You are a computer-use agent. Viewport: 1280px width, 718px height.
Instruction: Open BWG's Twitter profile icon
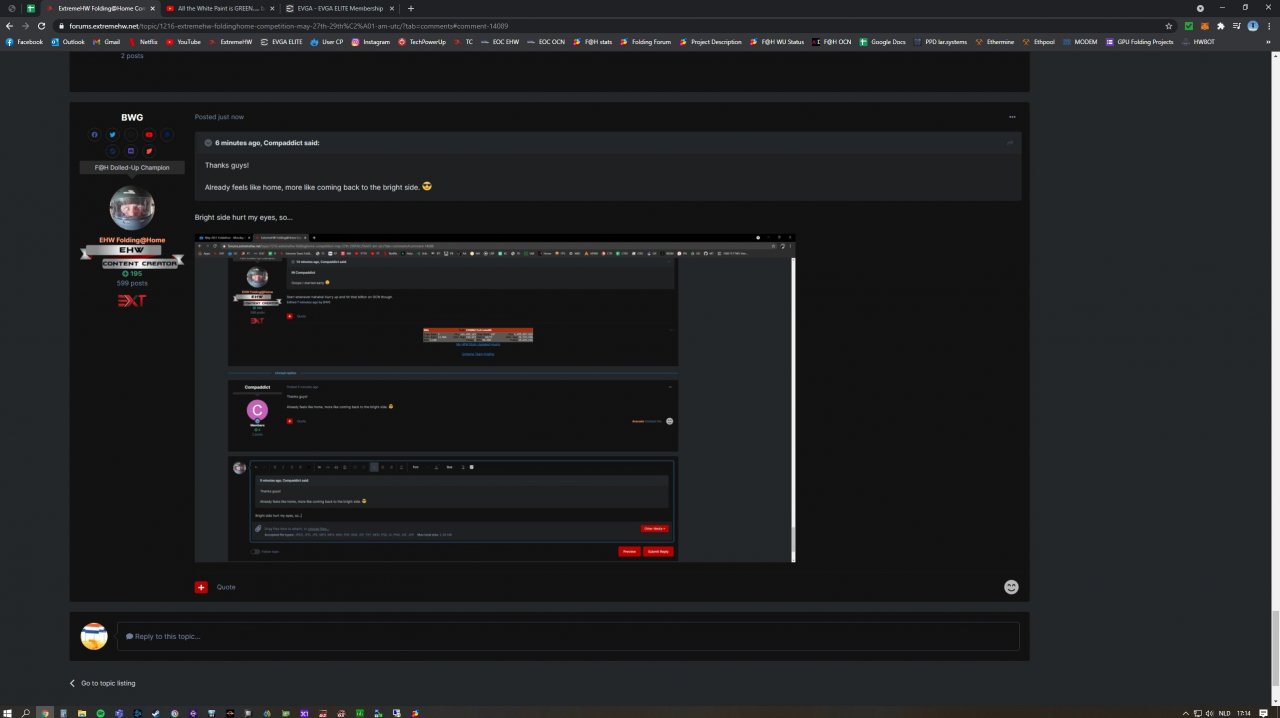112,134
